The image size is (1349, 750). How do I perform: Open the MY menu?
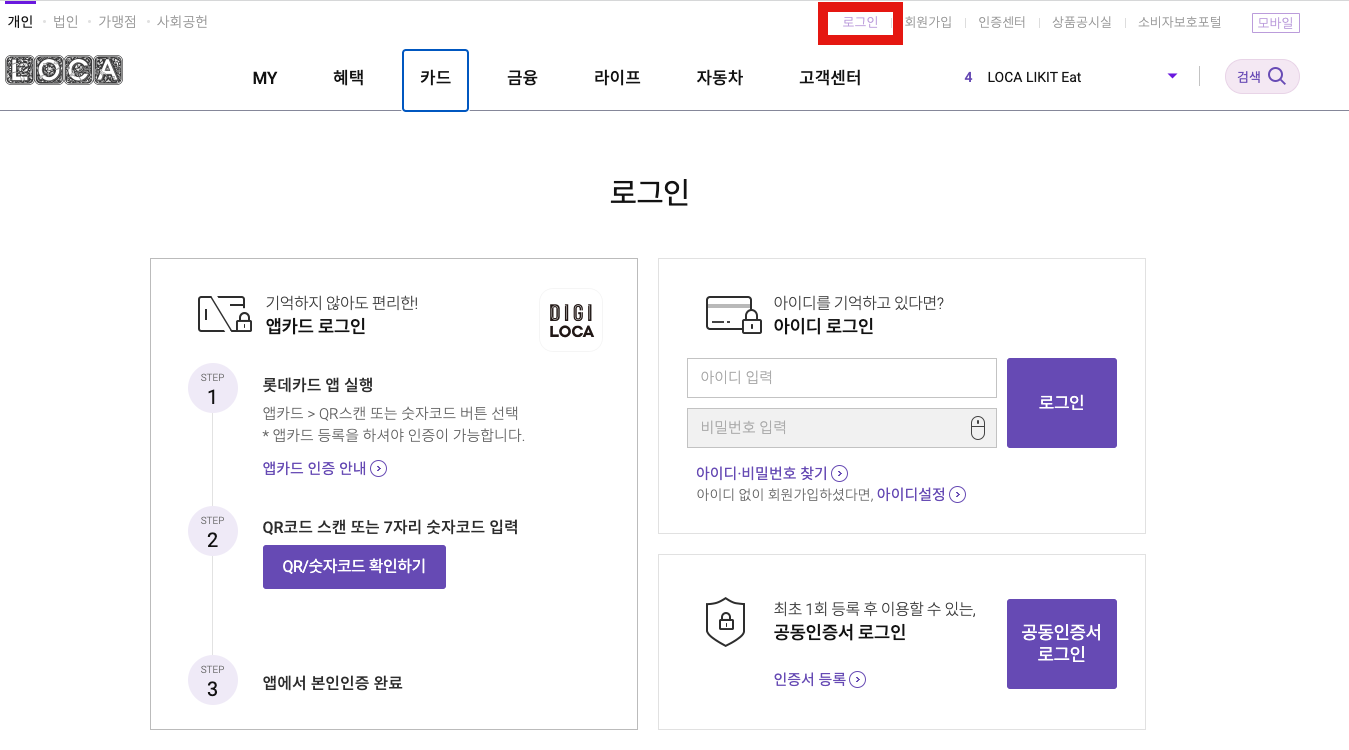265,78
